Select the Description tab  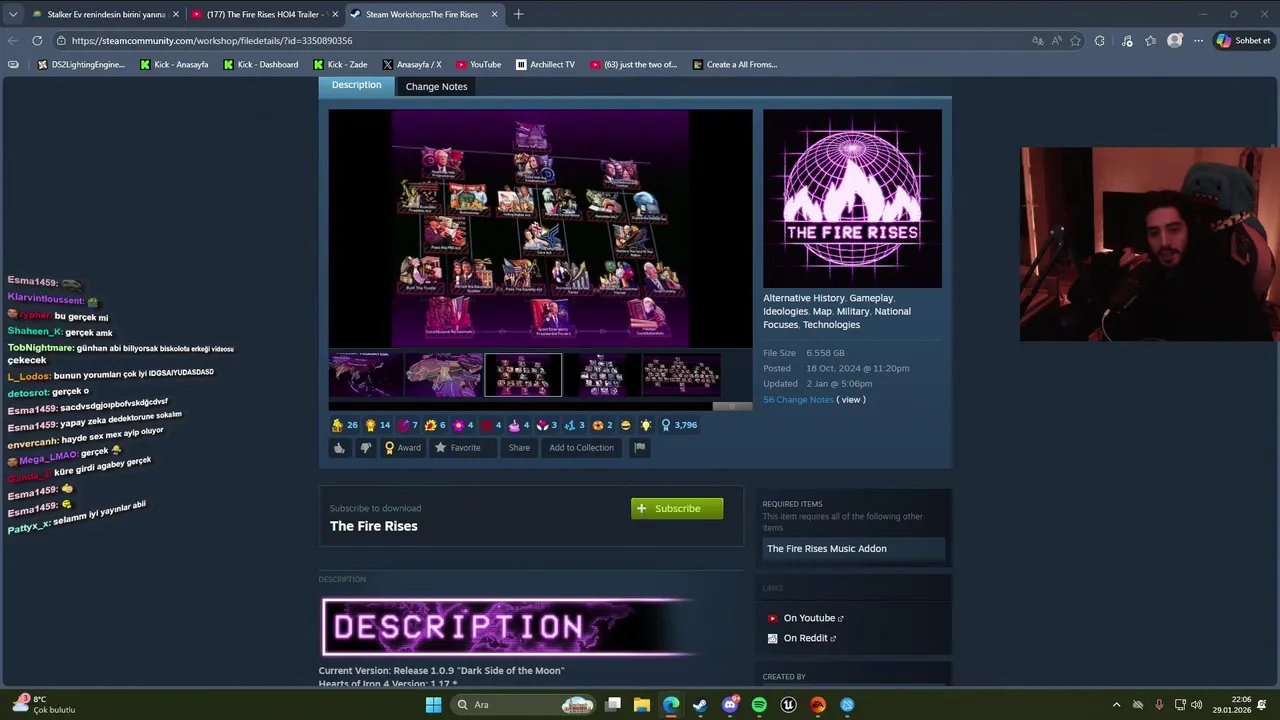coord(356,85)
